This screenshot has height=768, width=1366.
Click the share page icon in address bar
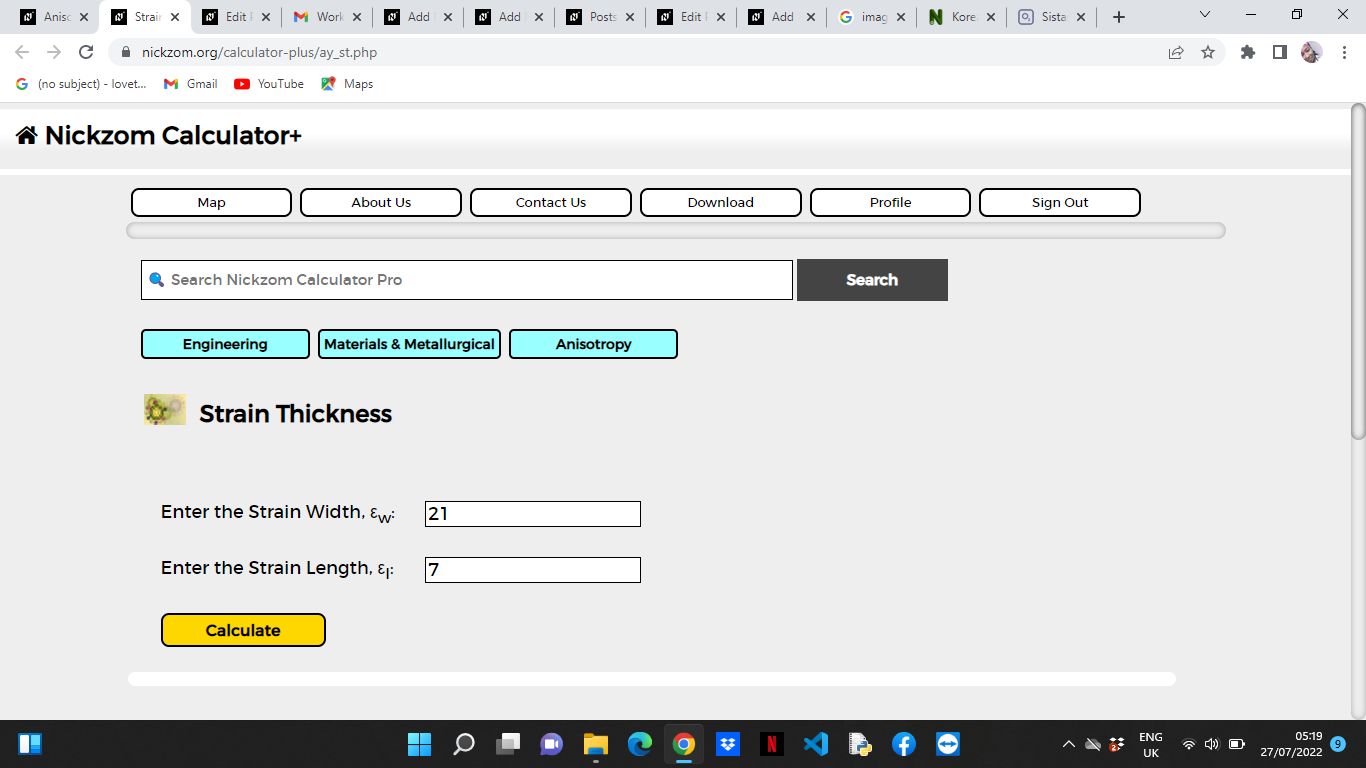[1176, 52]
